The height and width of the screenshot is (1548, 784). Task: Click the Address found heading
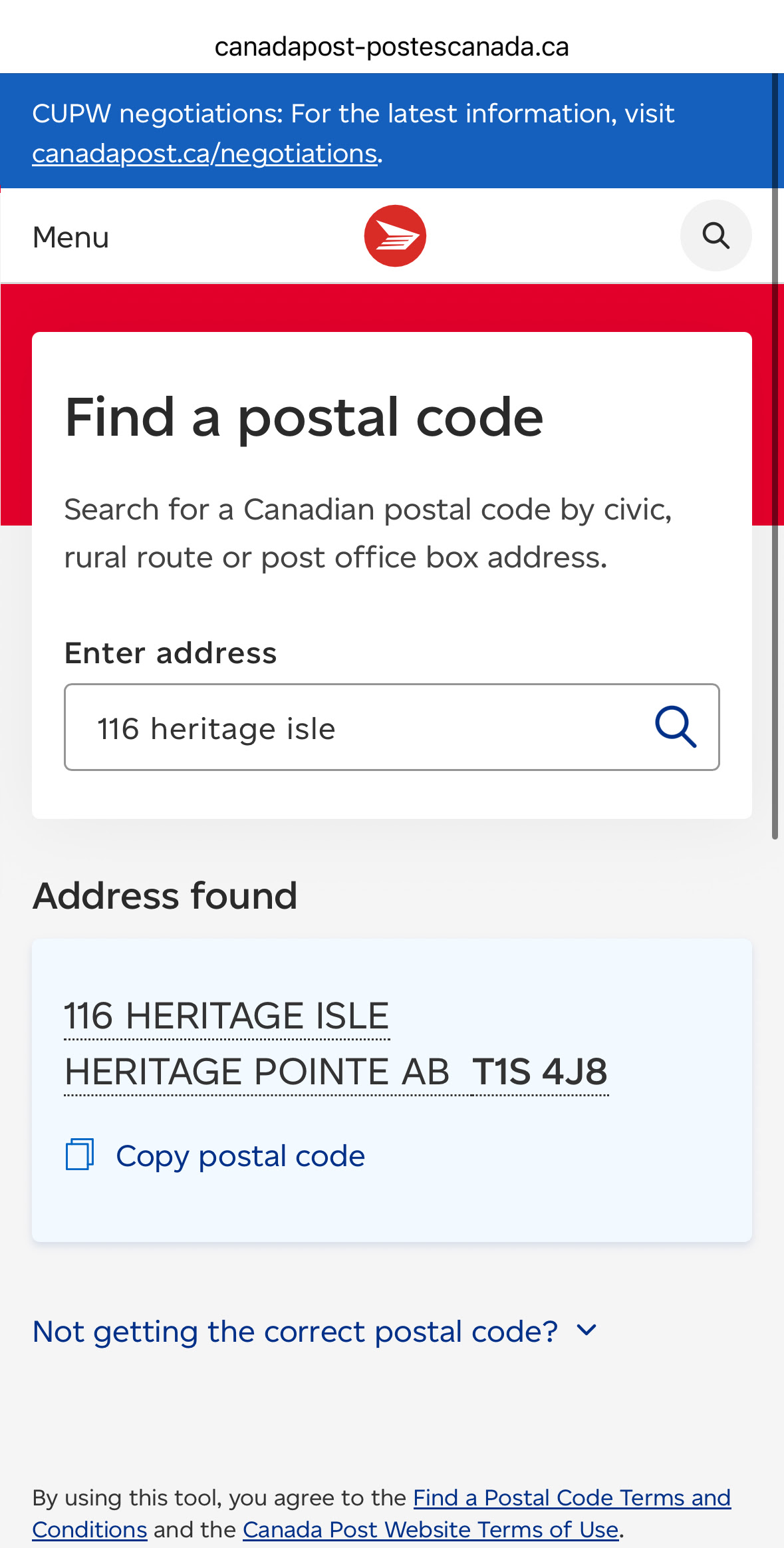[165, 895]
